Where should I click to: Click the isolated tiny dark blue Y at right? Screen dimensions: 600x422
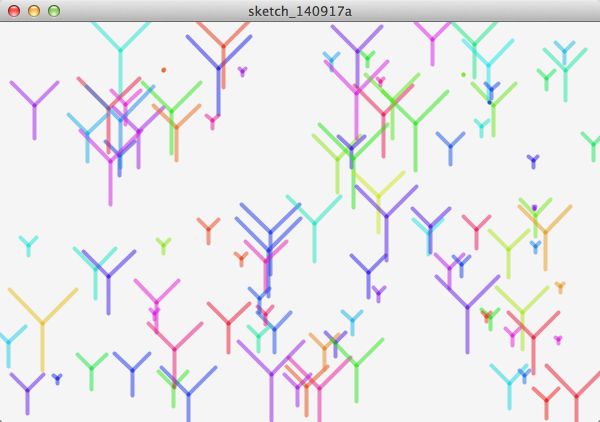(533, 161)
